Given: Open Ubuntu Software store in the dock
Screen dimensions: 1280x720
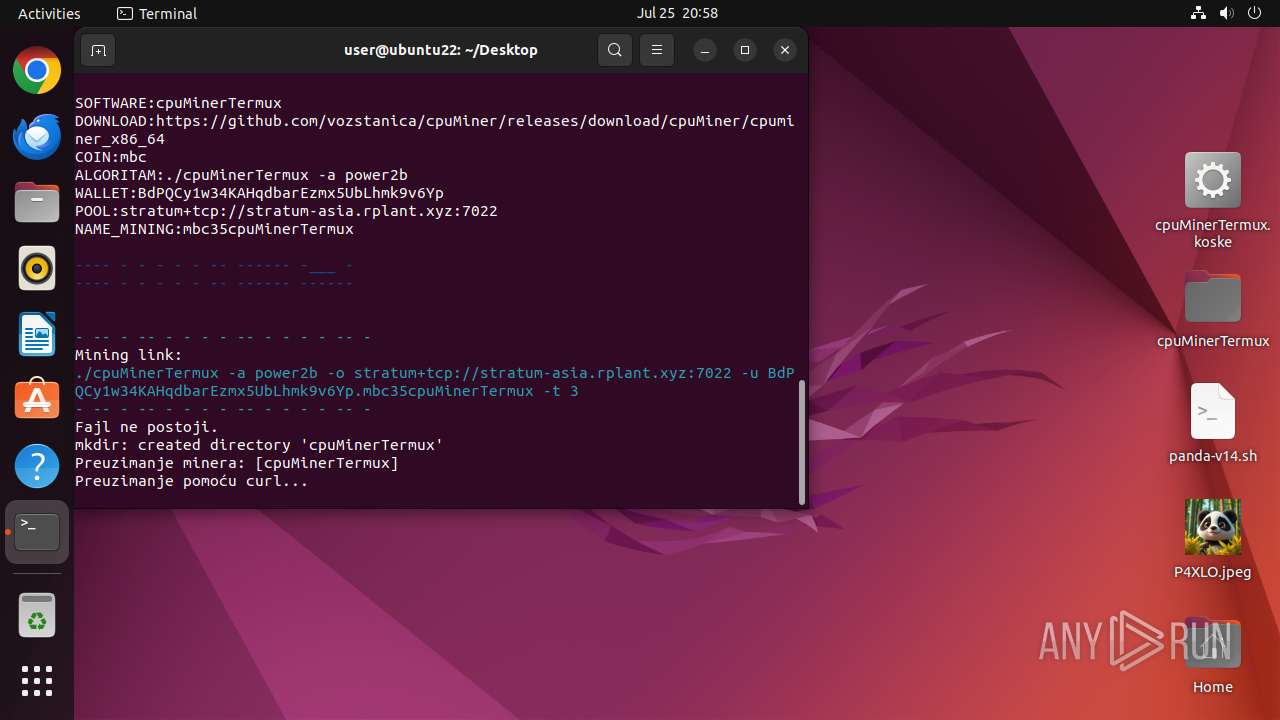Looking at the screenshot, I should point(37,401).
